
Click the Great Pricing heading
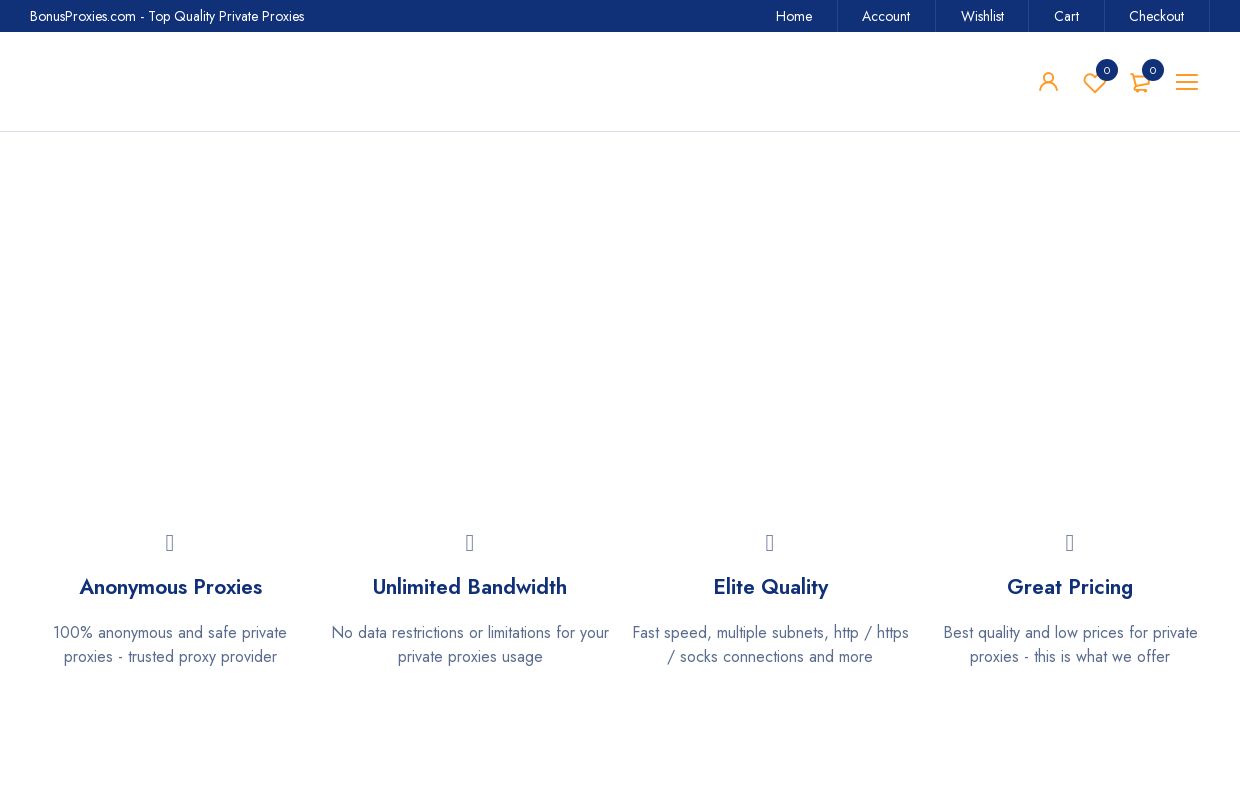pos(1070,587)
